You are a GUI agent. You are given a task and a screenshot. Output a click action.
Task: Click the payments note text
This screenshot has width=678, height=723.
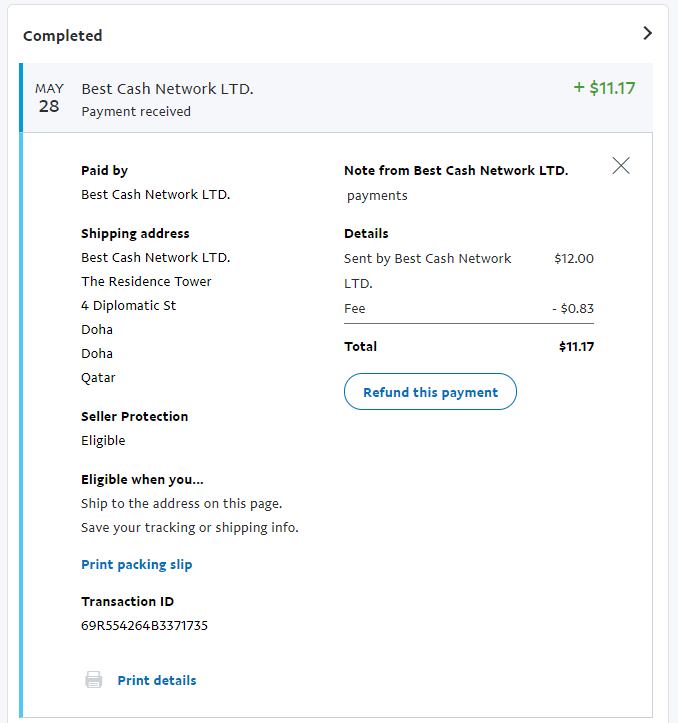(x=377, y=196)
